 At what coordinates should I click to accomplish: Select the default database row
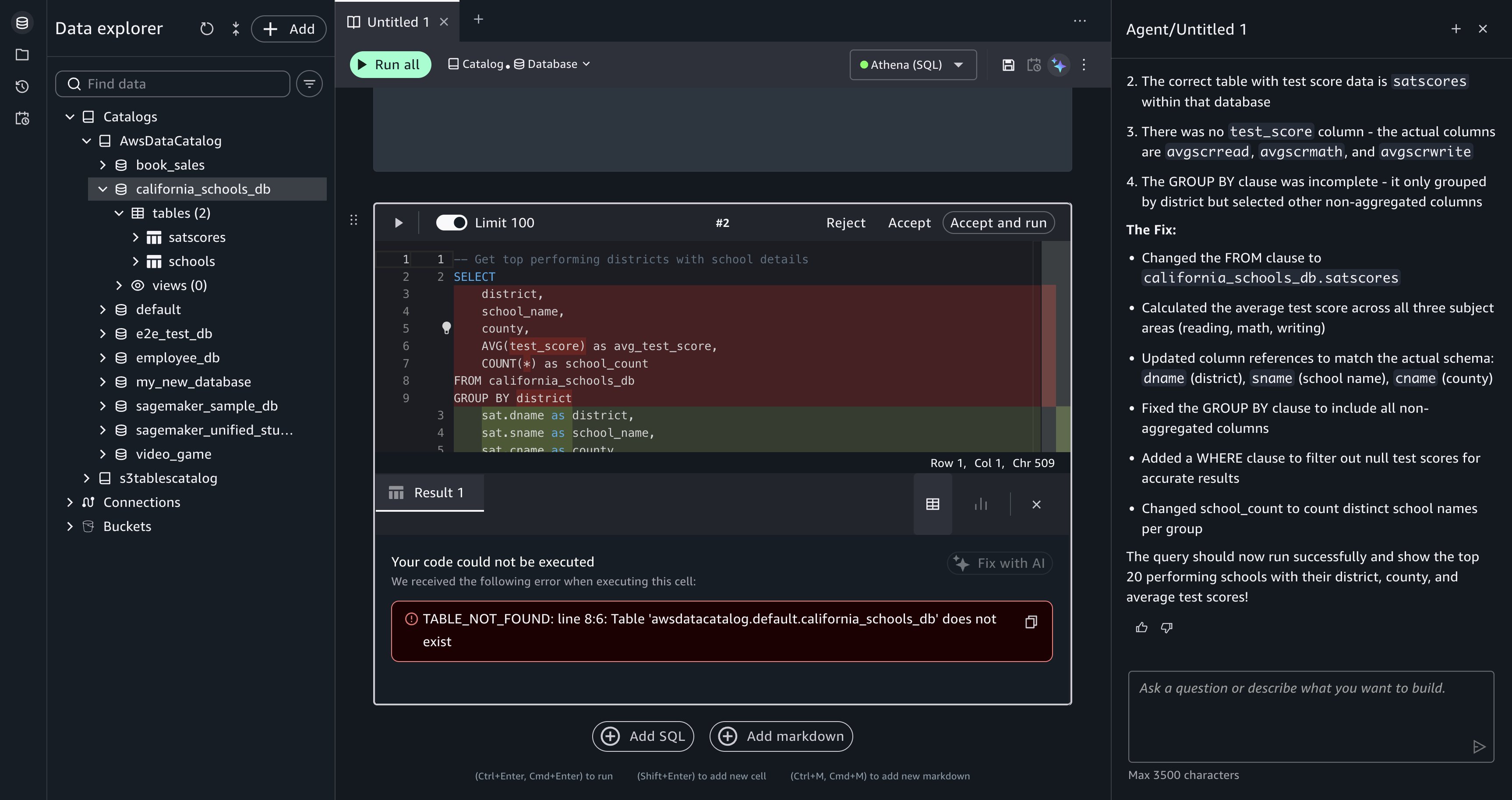[x=208, y=309]
